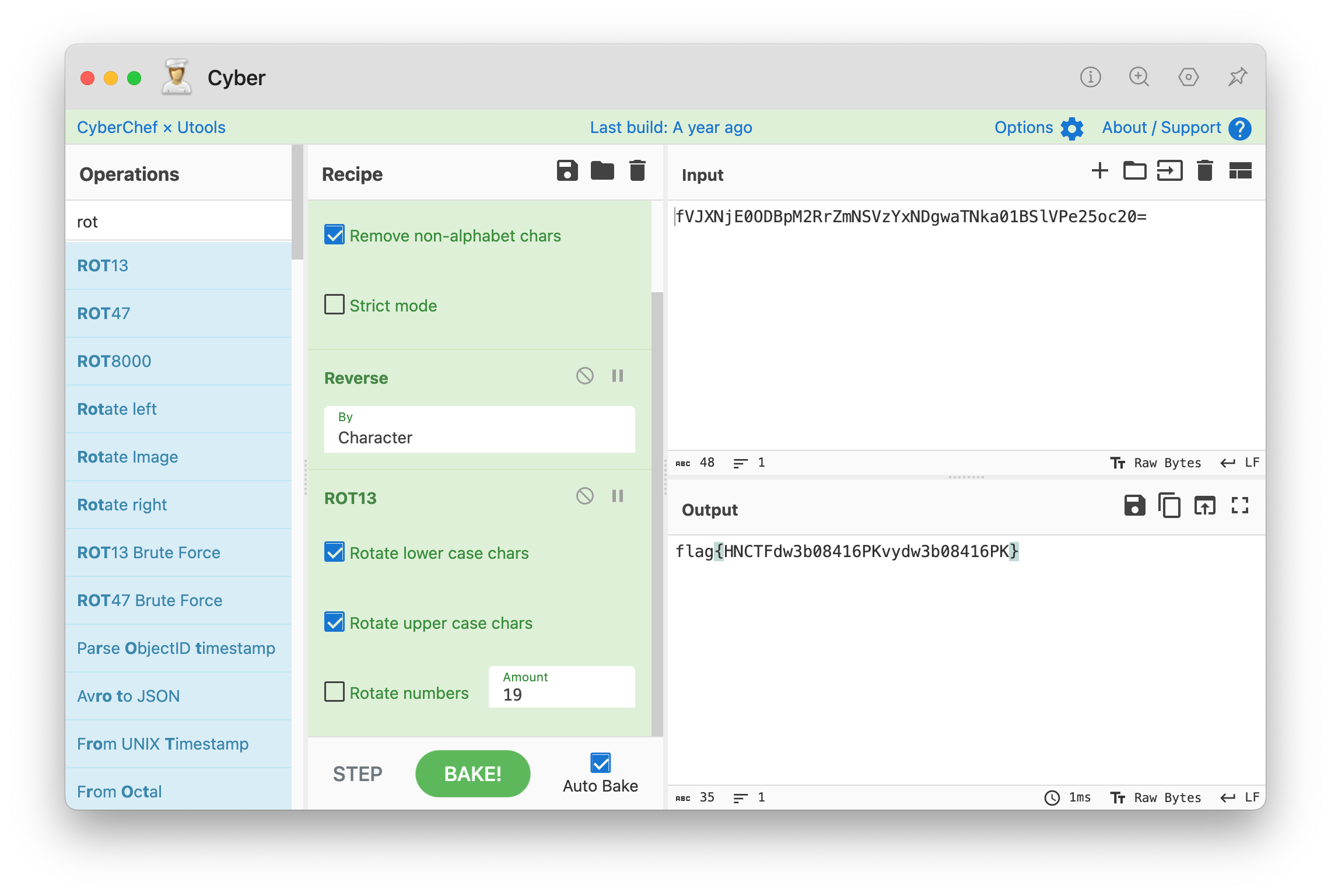1331x896 pixels.
Task: Open file as input icon
Action: (x=1169, y=171)
